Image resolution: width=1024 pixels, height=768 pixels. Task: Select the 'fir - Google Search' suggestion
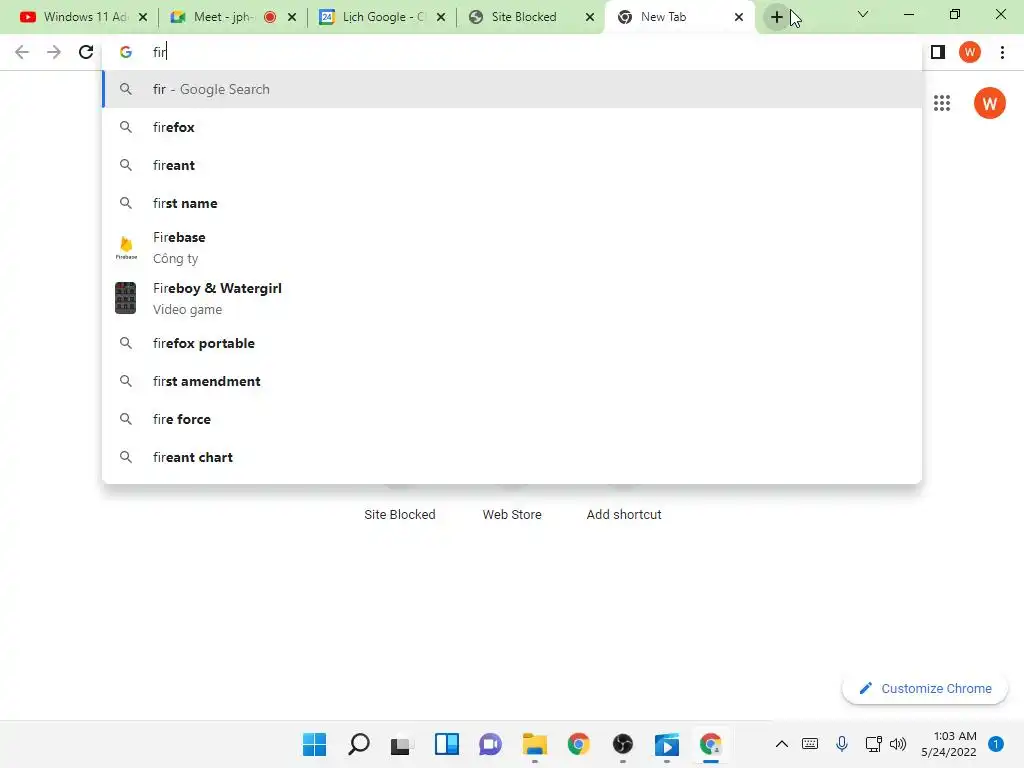(512, 89)
